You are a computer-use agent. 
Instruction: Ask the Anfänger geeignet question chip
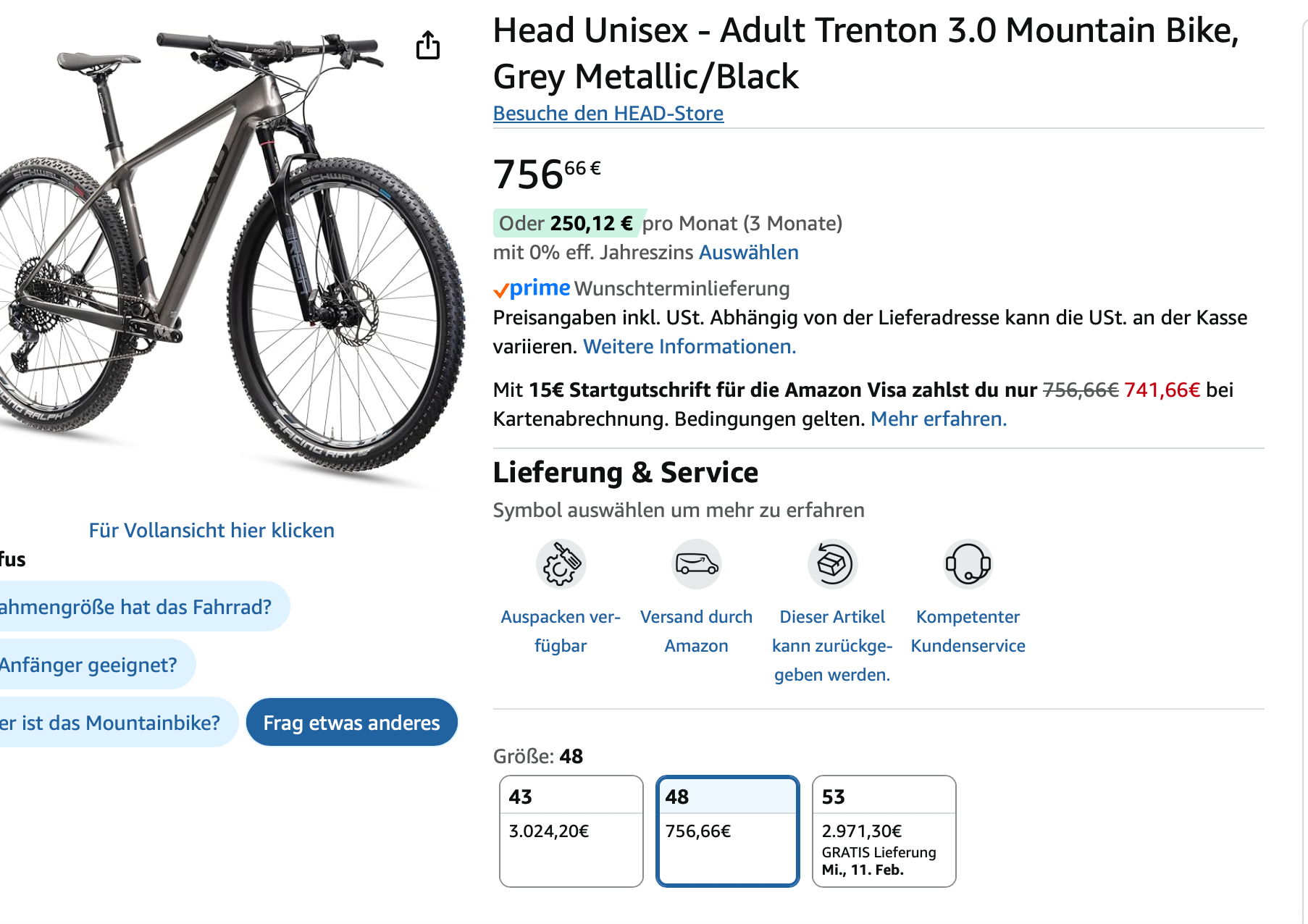pyautogui.click(x=91, y=665)
